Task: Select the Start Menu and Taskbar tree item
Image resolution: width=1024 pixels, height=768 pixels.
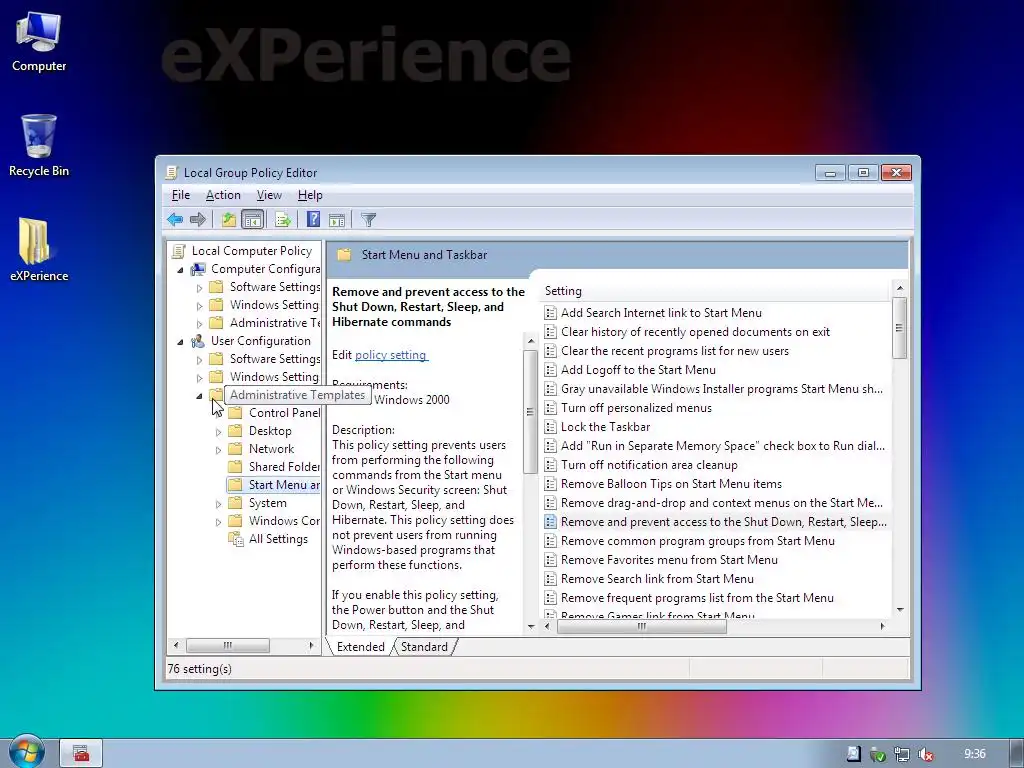Action: (274, 485)
